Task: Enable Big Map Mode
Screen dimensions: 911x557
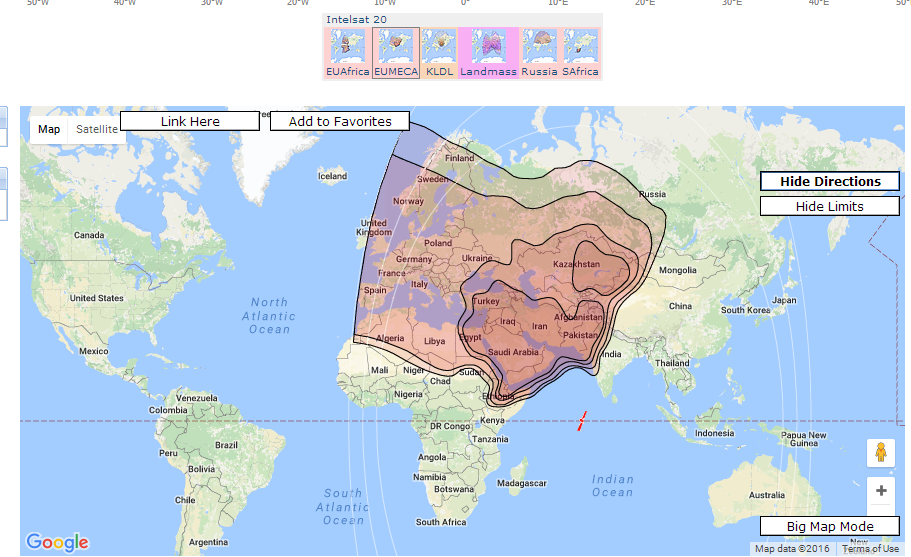Action: tap(829, 526)
